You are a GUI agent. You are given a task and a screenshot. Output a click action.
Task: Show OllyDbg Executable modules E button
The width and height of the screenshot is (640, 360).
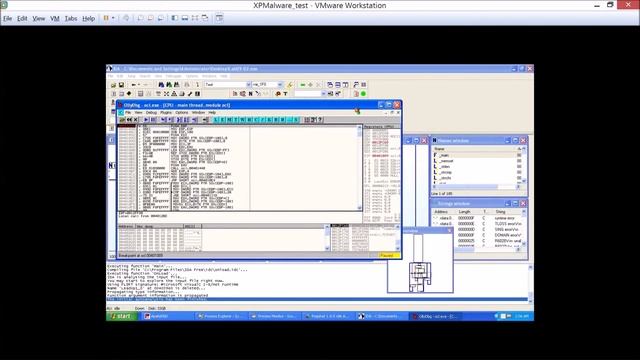222,120
